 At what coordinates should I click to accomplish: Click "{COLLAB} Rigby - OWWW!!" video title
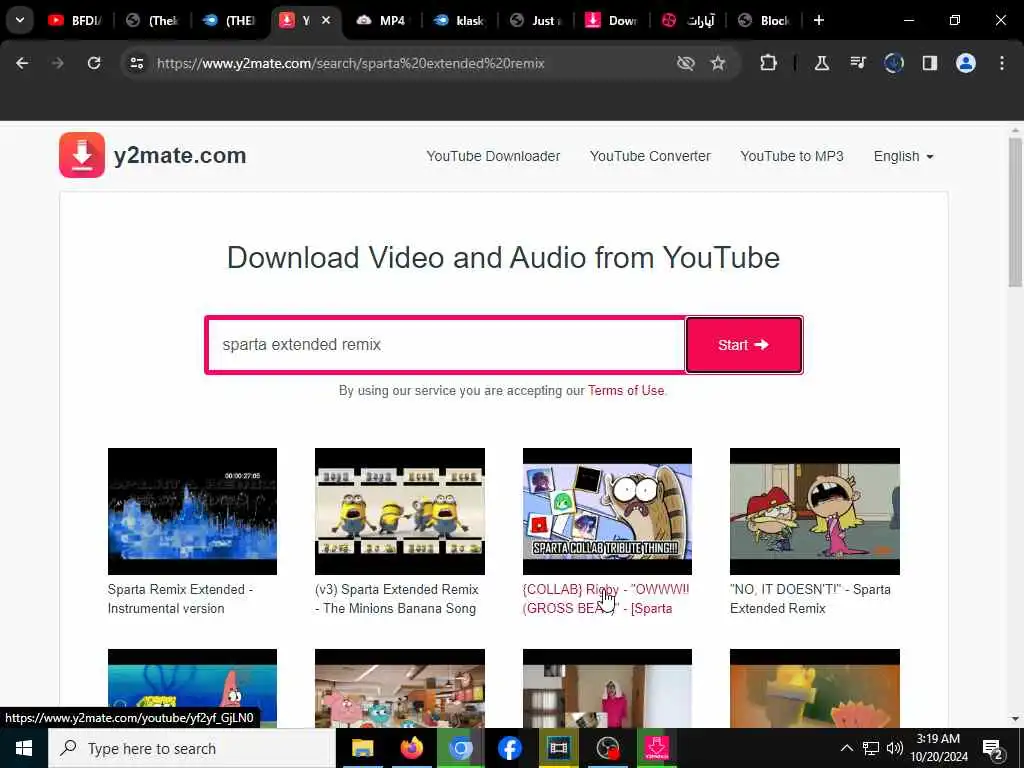(x=605, y=599)
